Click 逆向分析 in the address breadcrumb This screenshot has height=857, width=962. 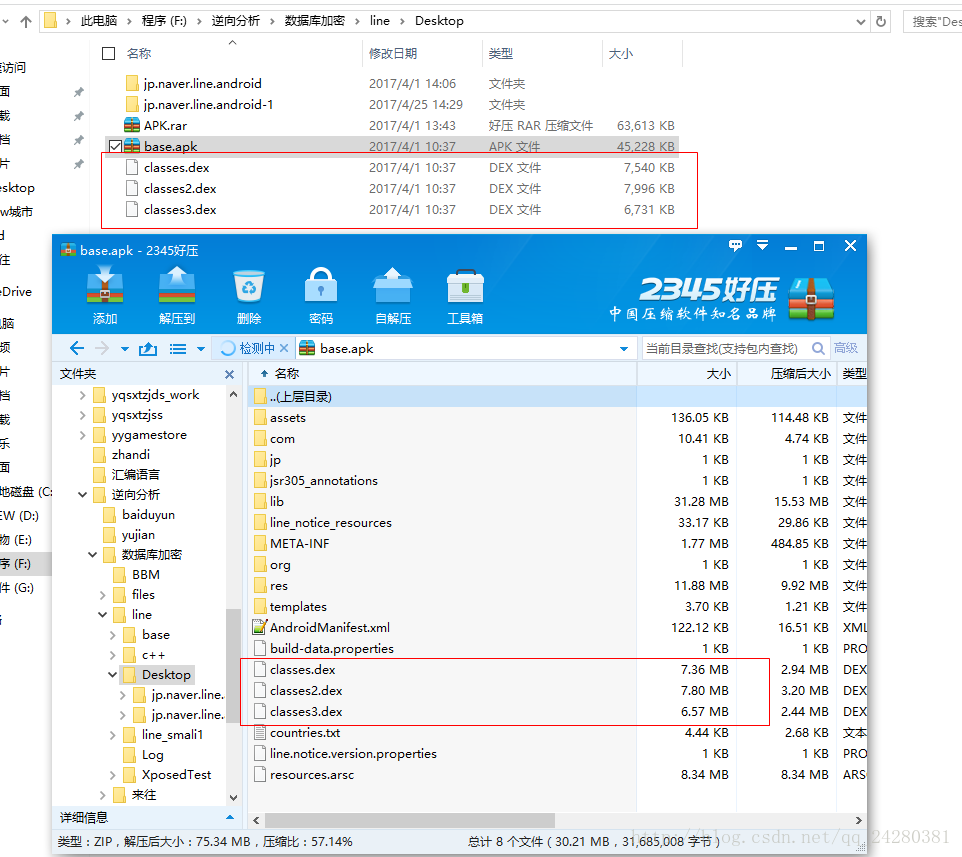tap(236, 21)
